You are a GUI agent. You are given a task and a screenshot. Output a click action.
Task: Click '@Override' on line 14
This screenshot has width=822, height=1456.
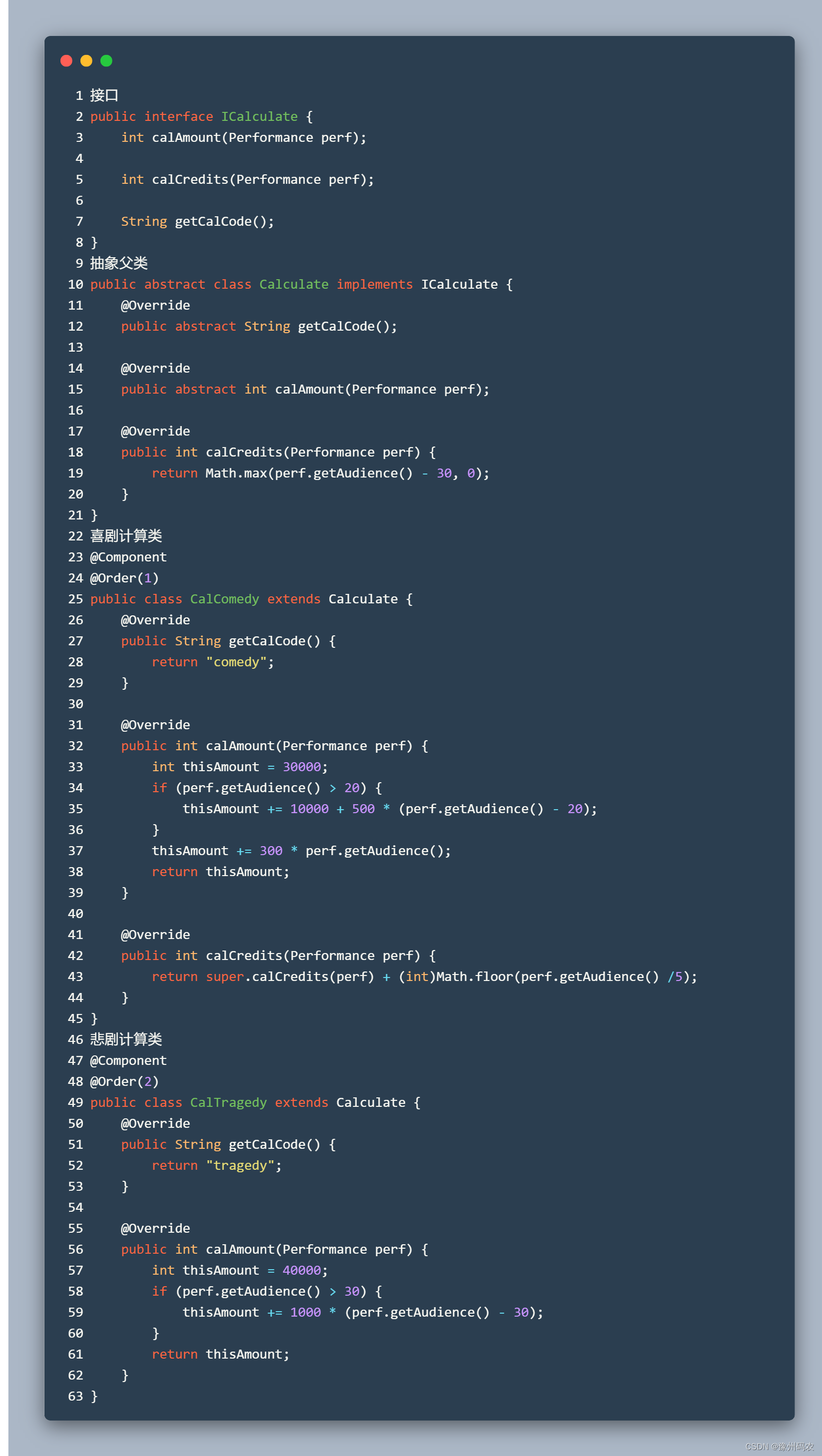pos(155,368)
